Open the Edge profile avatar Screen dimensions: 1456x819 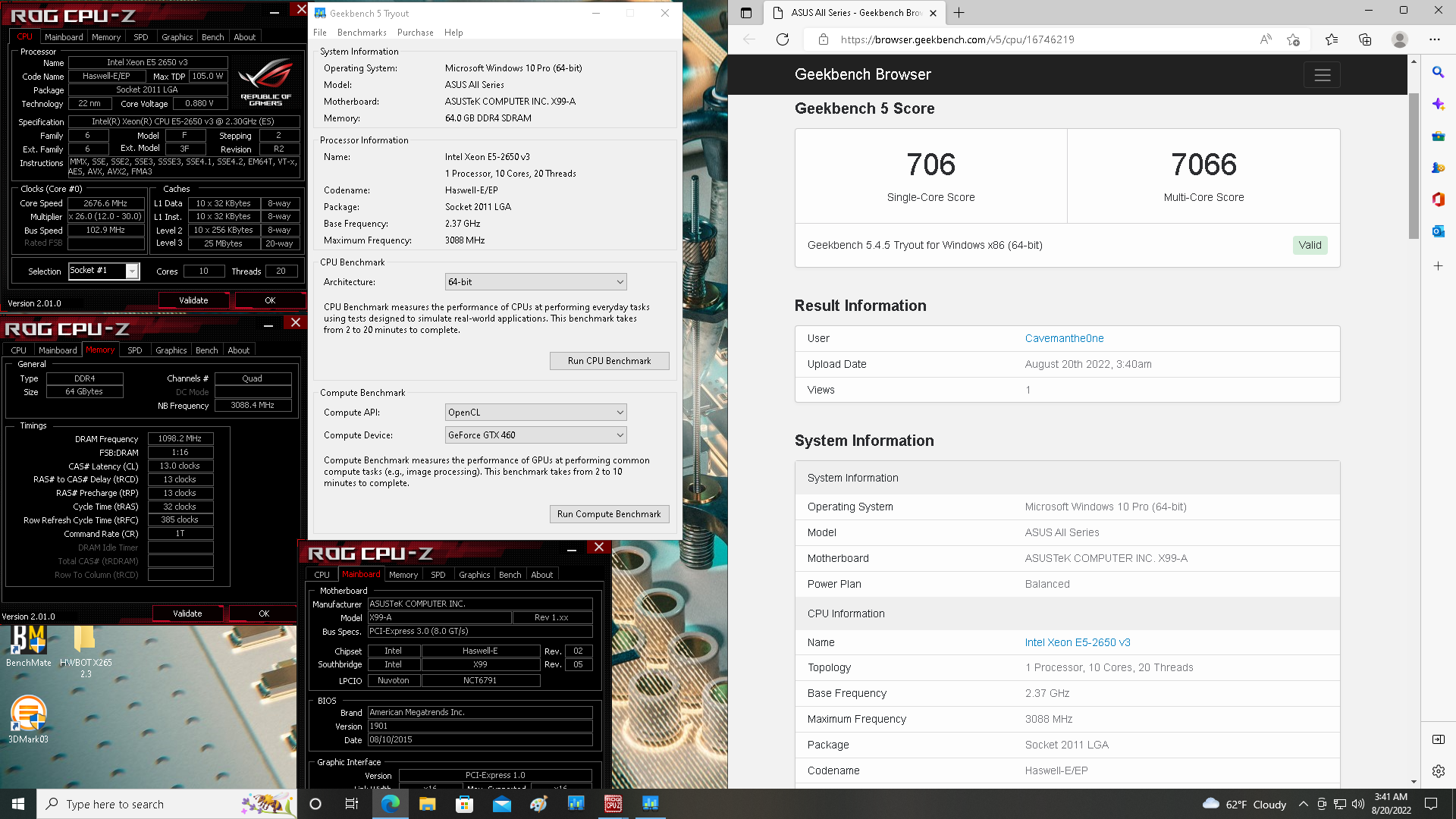pos(1400,39)
